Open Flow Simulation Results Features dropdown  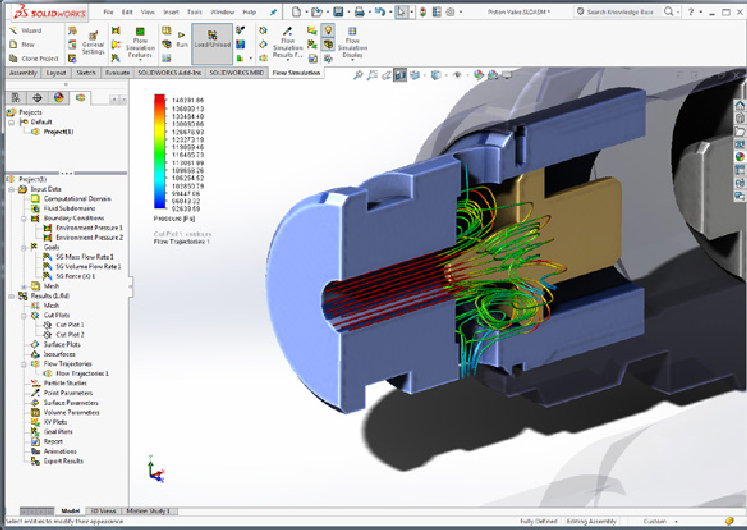[x=288, y=44]
